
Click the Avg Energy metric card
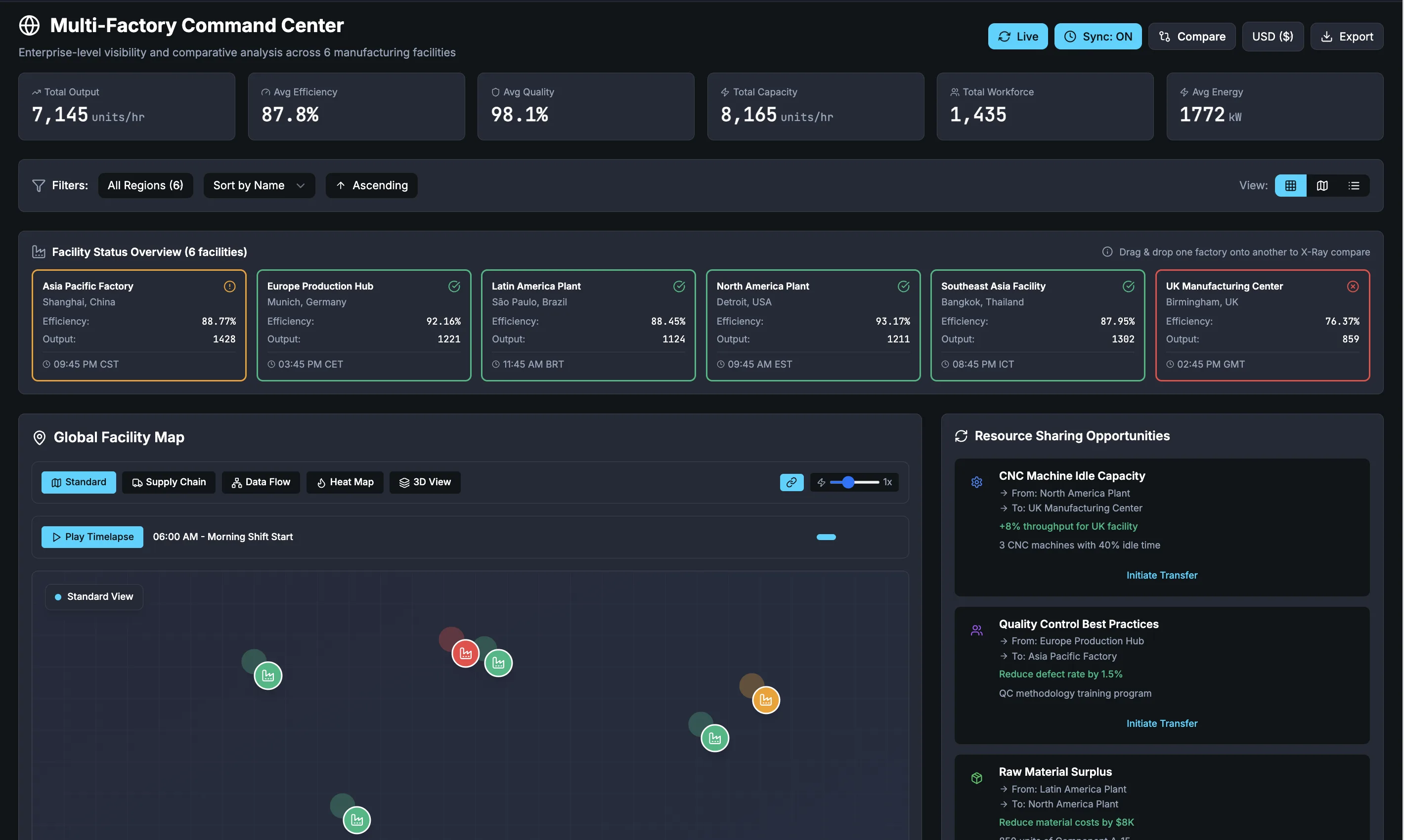point(1275,106)
